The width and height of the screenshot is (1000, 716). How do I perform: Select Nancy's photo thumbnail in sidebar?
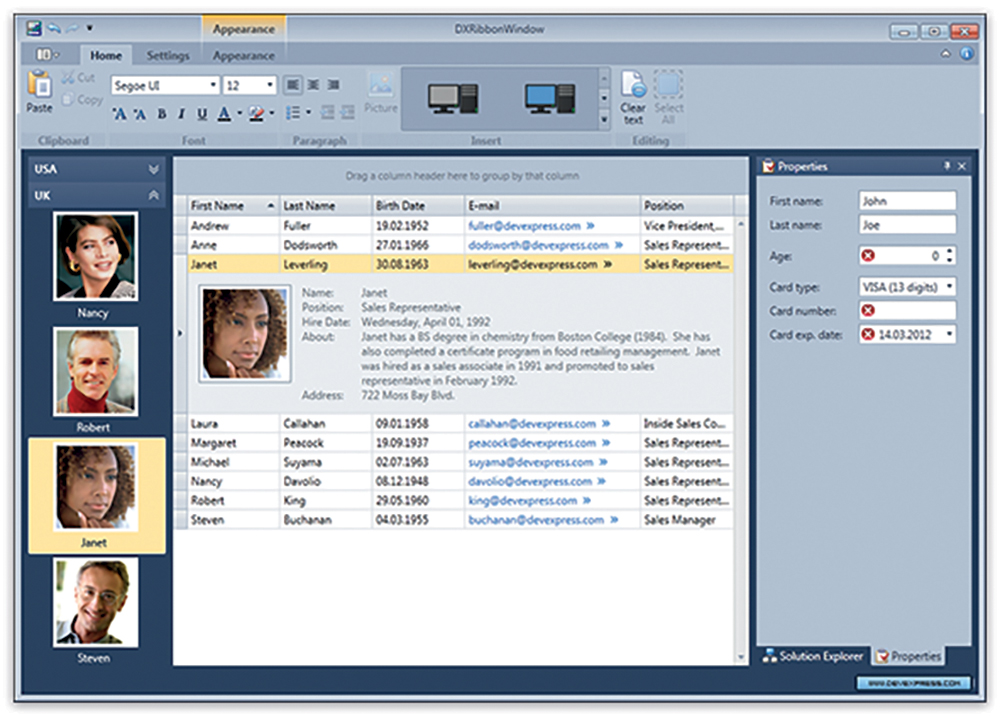click(96, 256)
